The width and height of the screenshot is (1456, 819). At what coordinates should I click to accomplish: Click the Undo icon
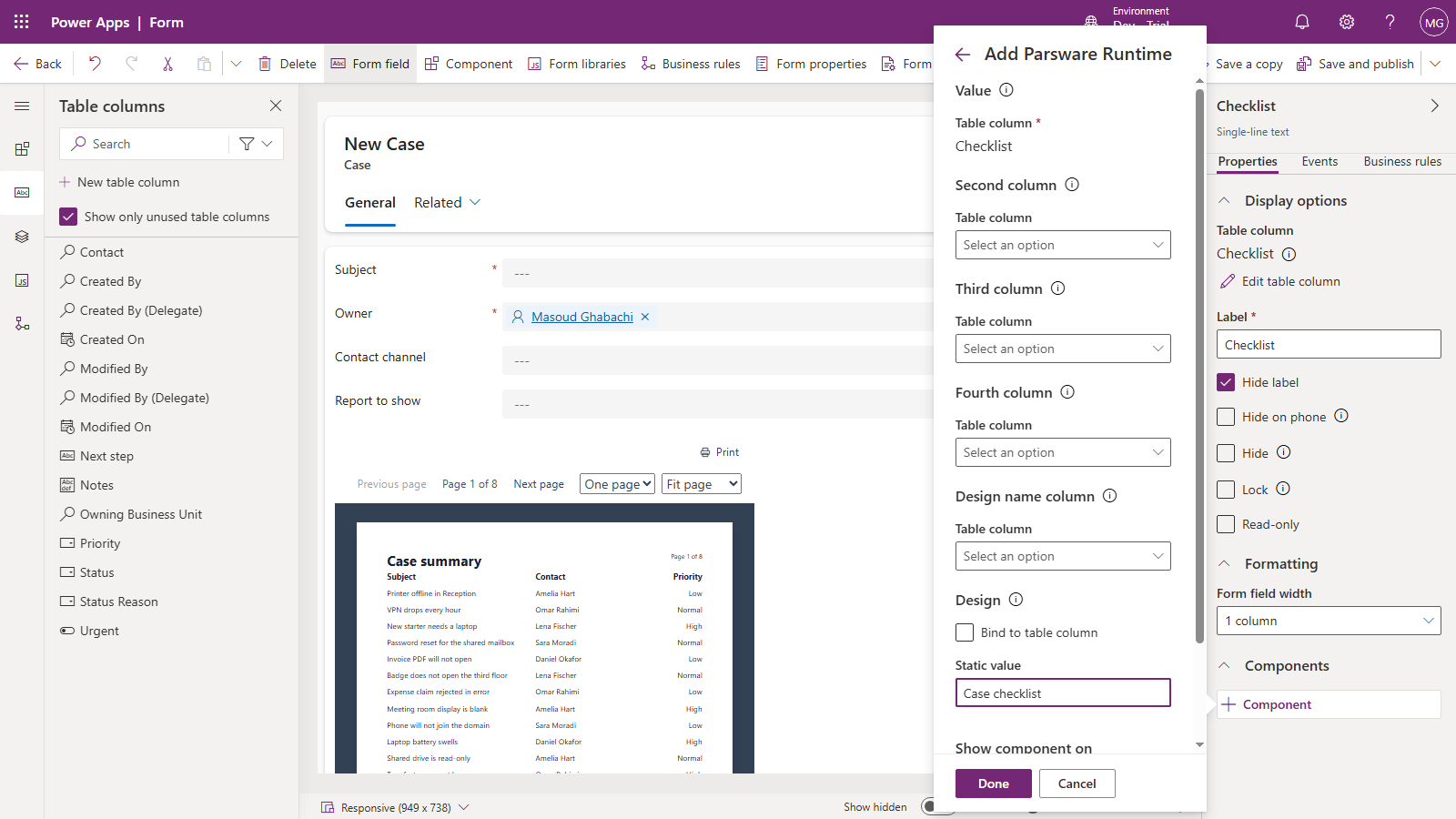point(95,64)
